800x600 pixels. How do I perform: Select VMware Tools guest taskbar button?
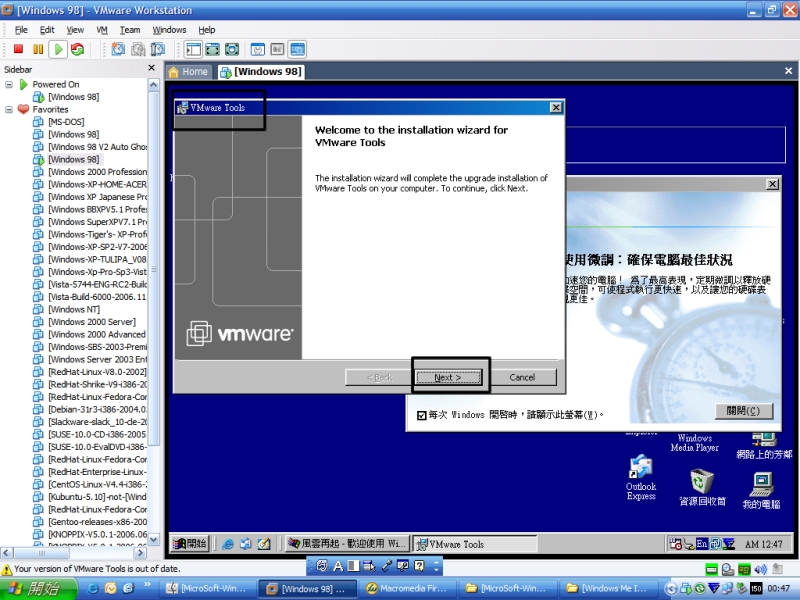[474, 544]
